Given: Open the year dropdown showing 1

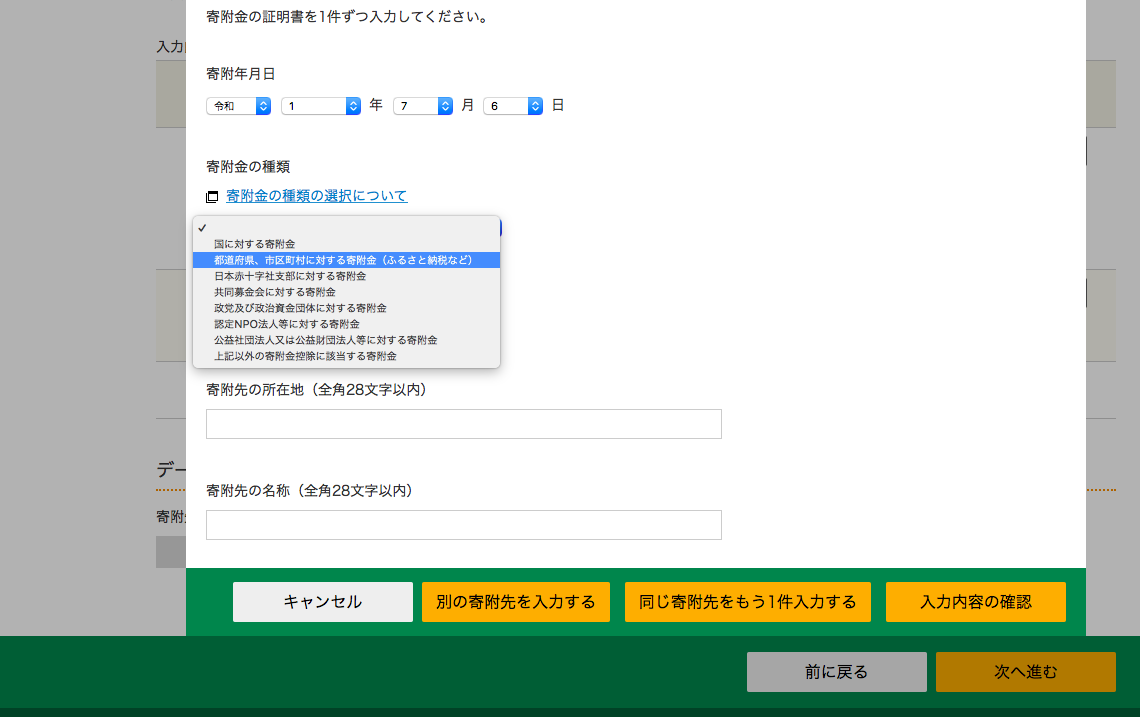Looking at the screenshot, I should 320,105.
